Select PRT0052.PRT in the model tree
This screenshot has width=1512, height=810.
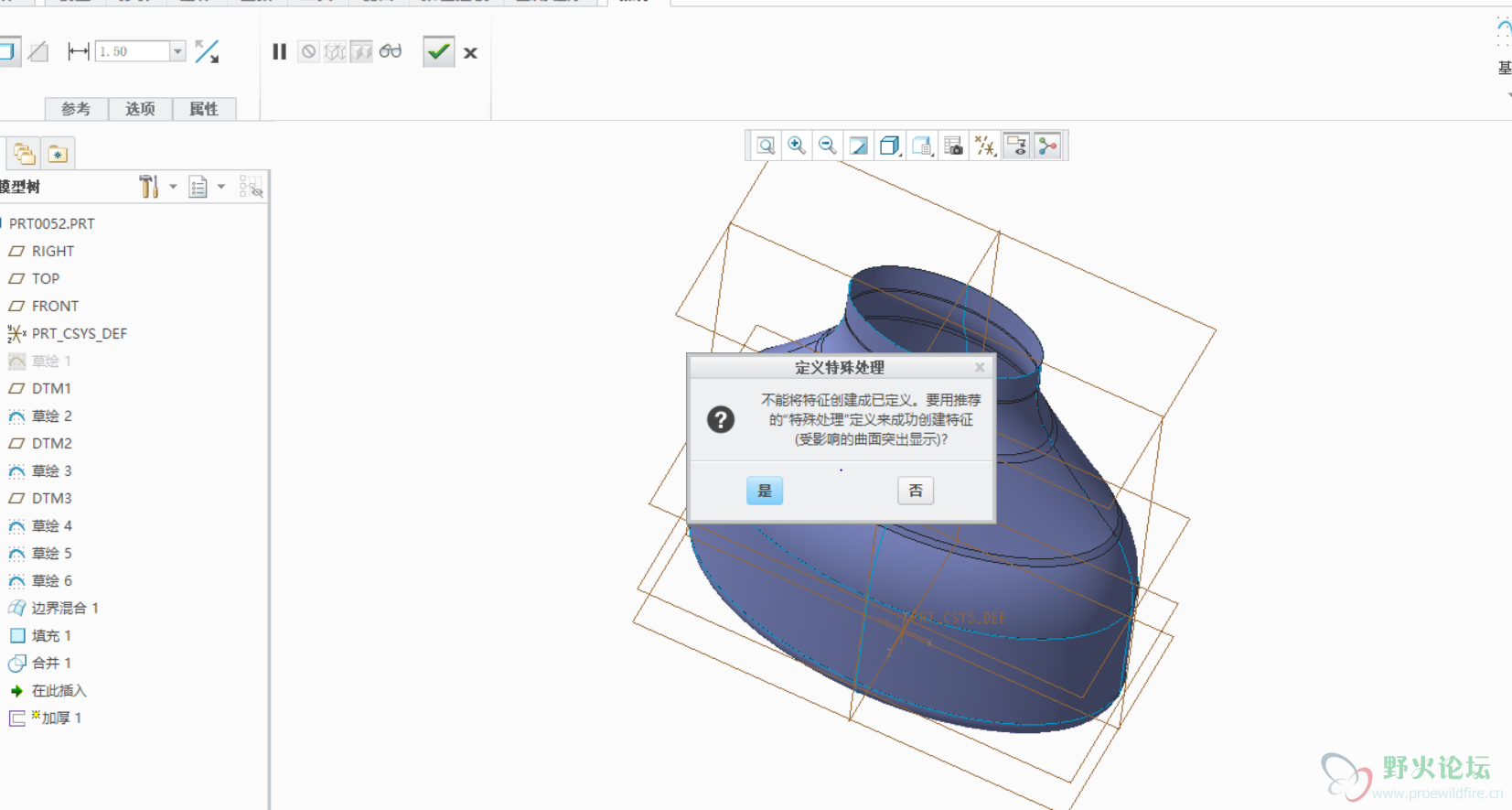click(51, 223)
